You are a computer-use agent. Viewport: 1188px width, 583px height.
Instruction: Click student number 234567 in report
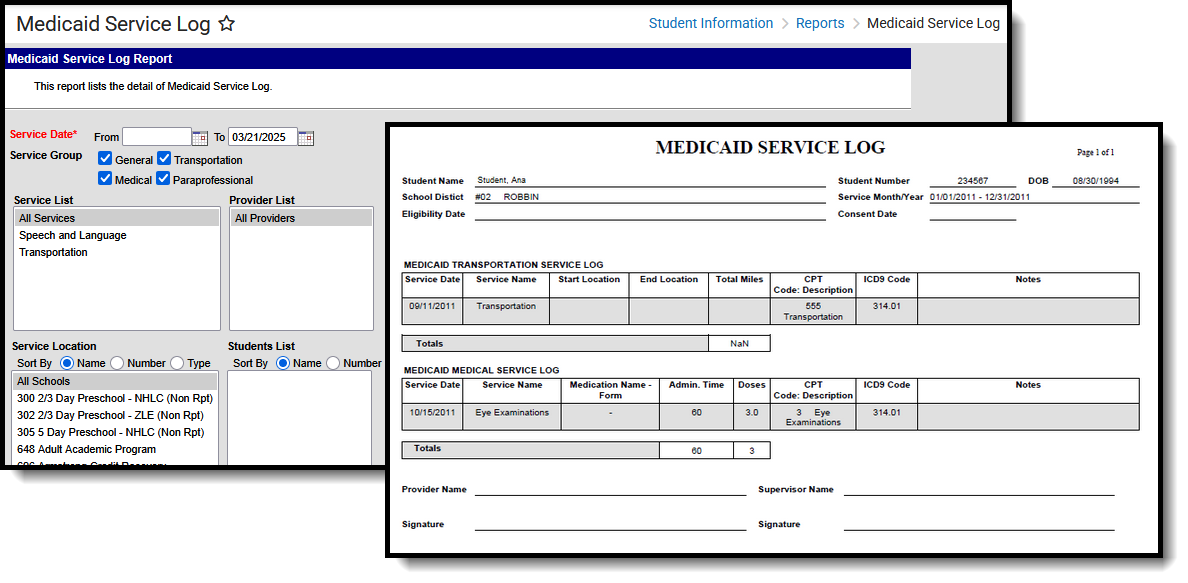point(974,181)
